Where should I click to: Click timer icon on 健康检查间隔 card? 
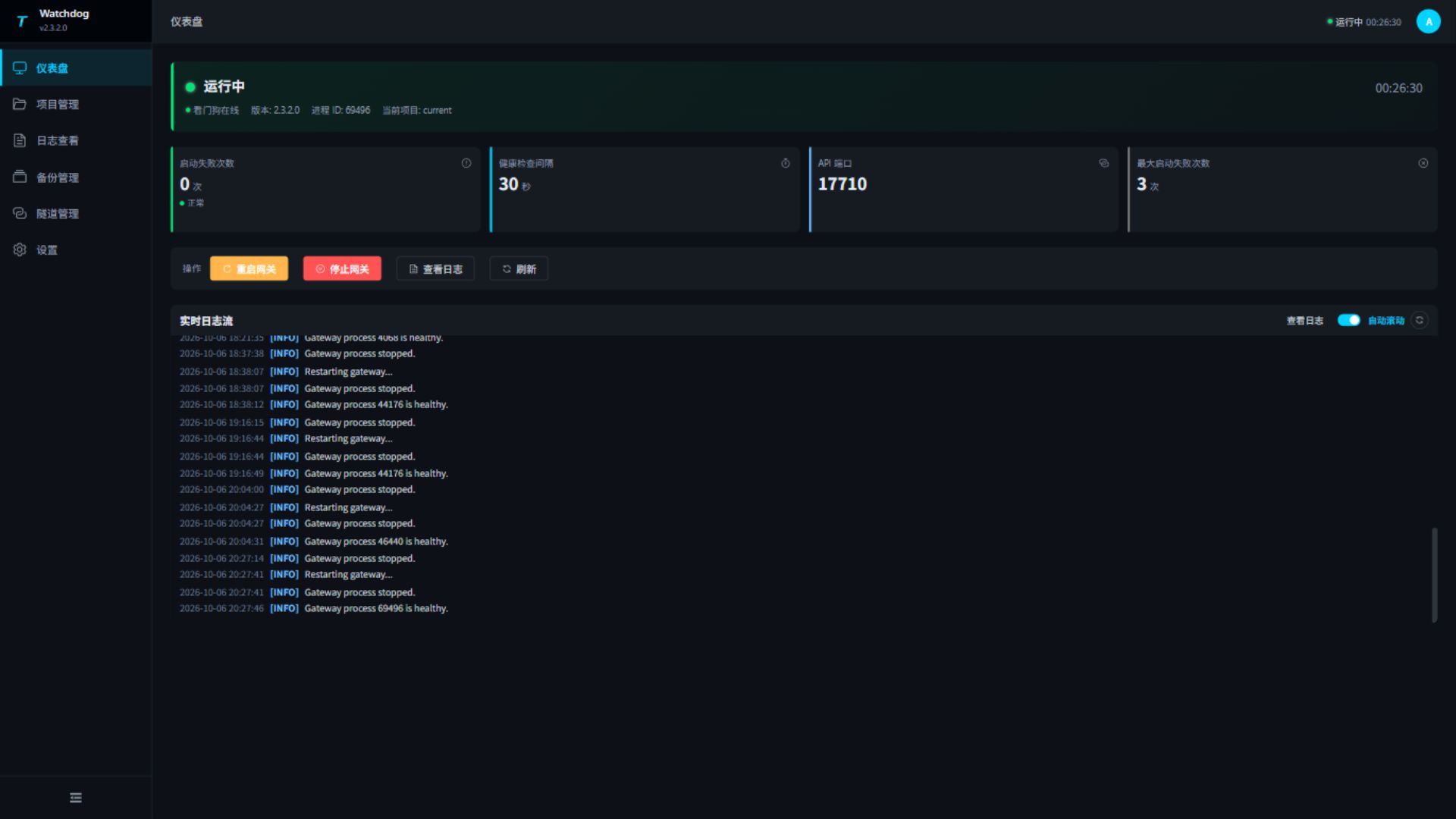pos(786,163)
